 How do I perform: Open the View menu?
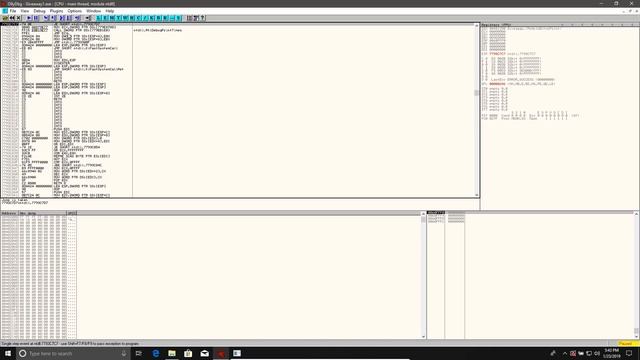(x=25, y=11)
